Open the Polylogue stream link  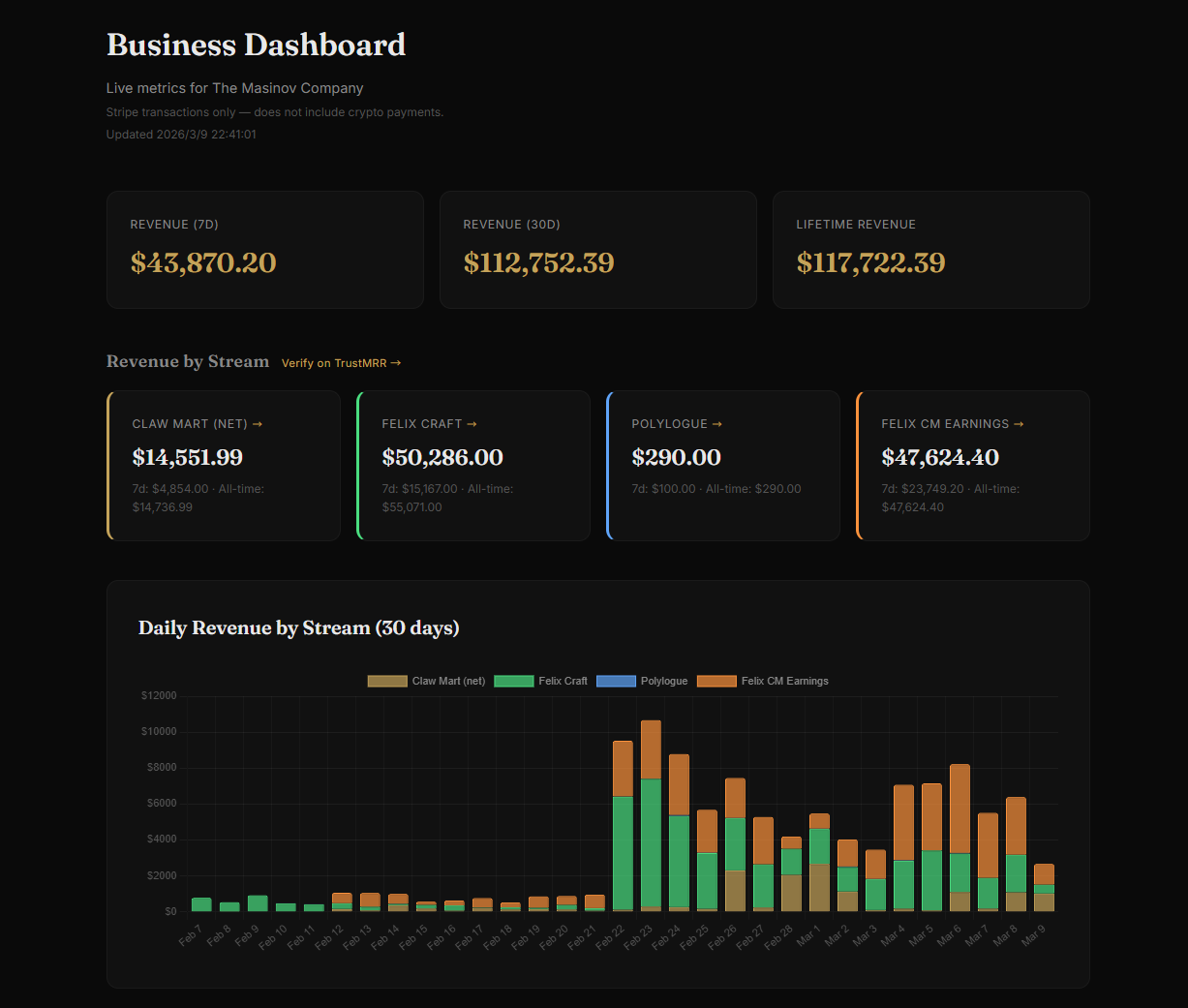pyautogui.click(x=676, y=424)
